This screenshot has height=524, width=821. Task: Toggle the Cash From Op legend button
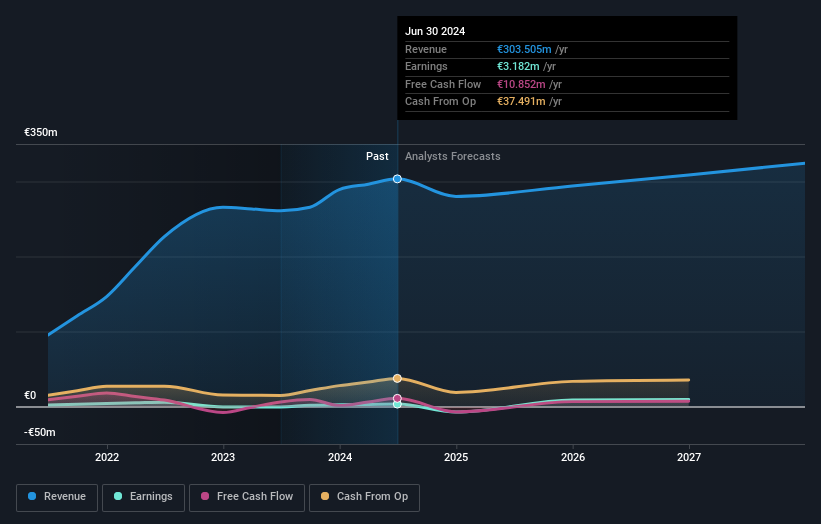pos(364,497)
